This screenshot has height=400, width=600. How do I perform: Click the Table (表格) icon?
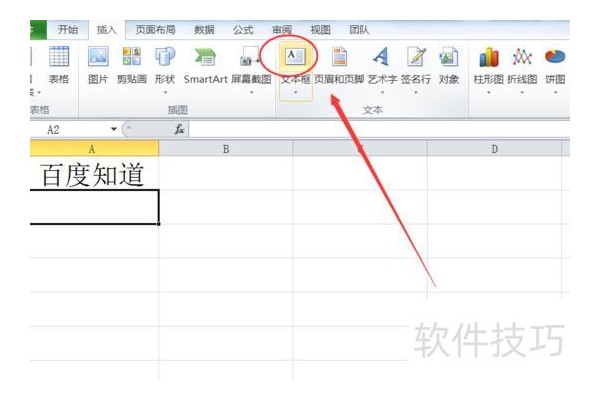[x=59, y=57]
